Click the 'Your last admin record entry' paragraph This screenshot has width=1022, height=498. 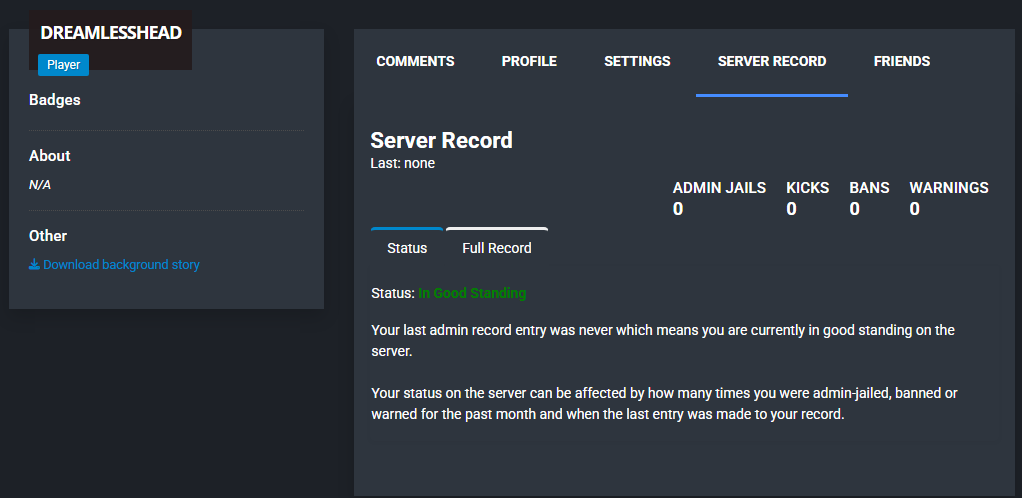[x=663, y=341]
